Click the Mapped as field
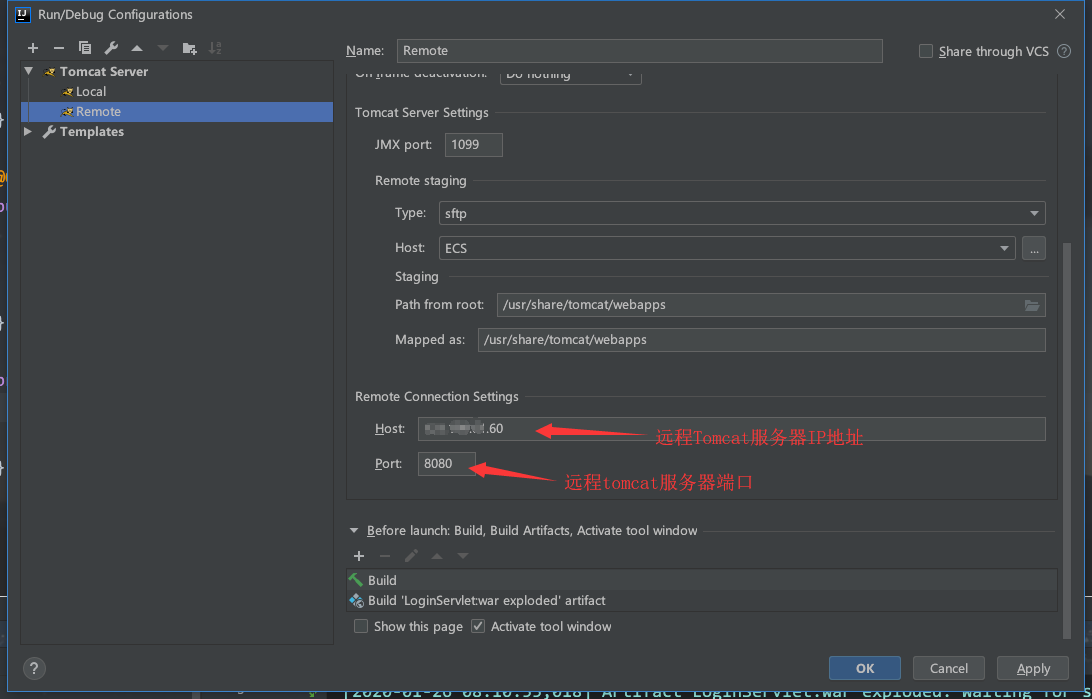The image size is (1092, 699). 761,340
